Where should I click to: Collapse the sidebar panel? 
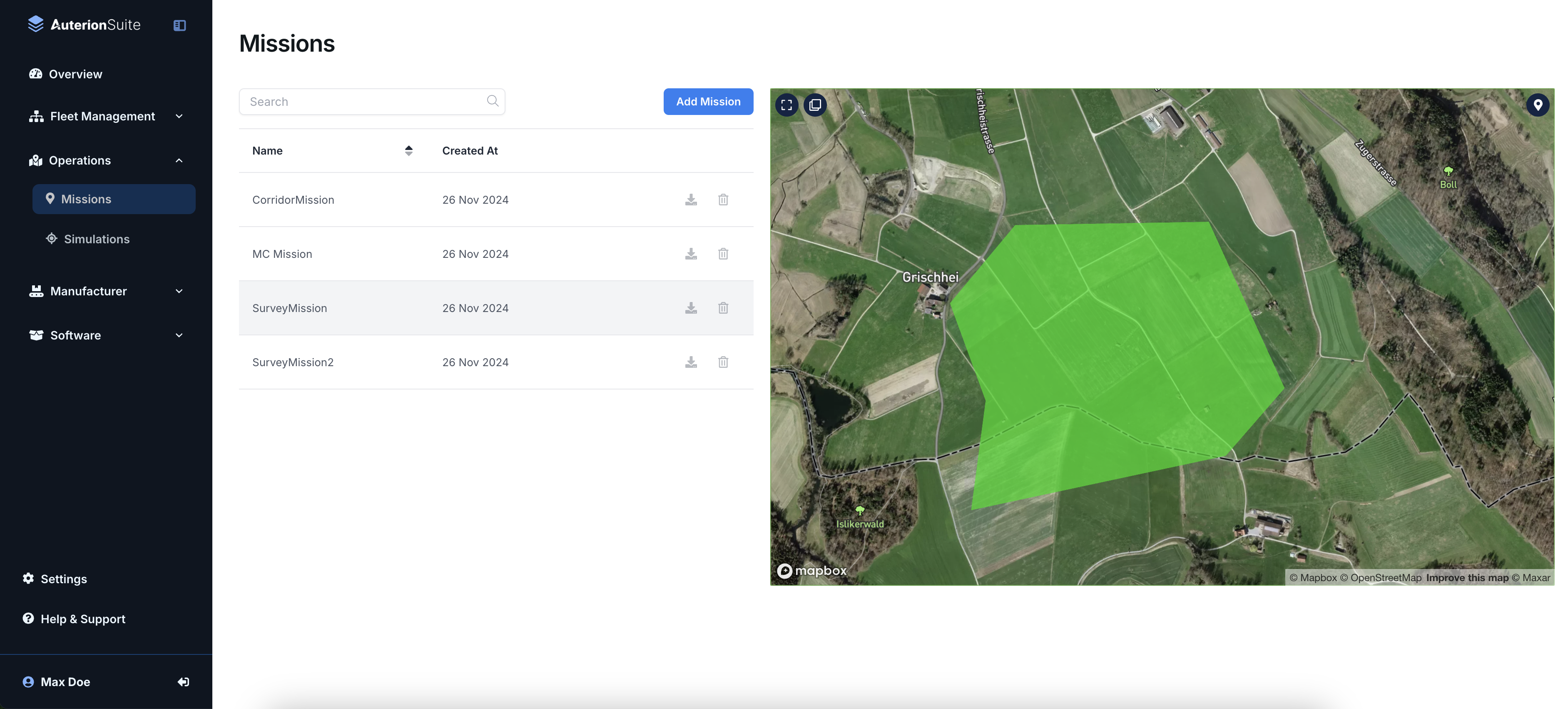coord(179,25)
